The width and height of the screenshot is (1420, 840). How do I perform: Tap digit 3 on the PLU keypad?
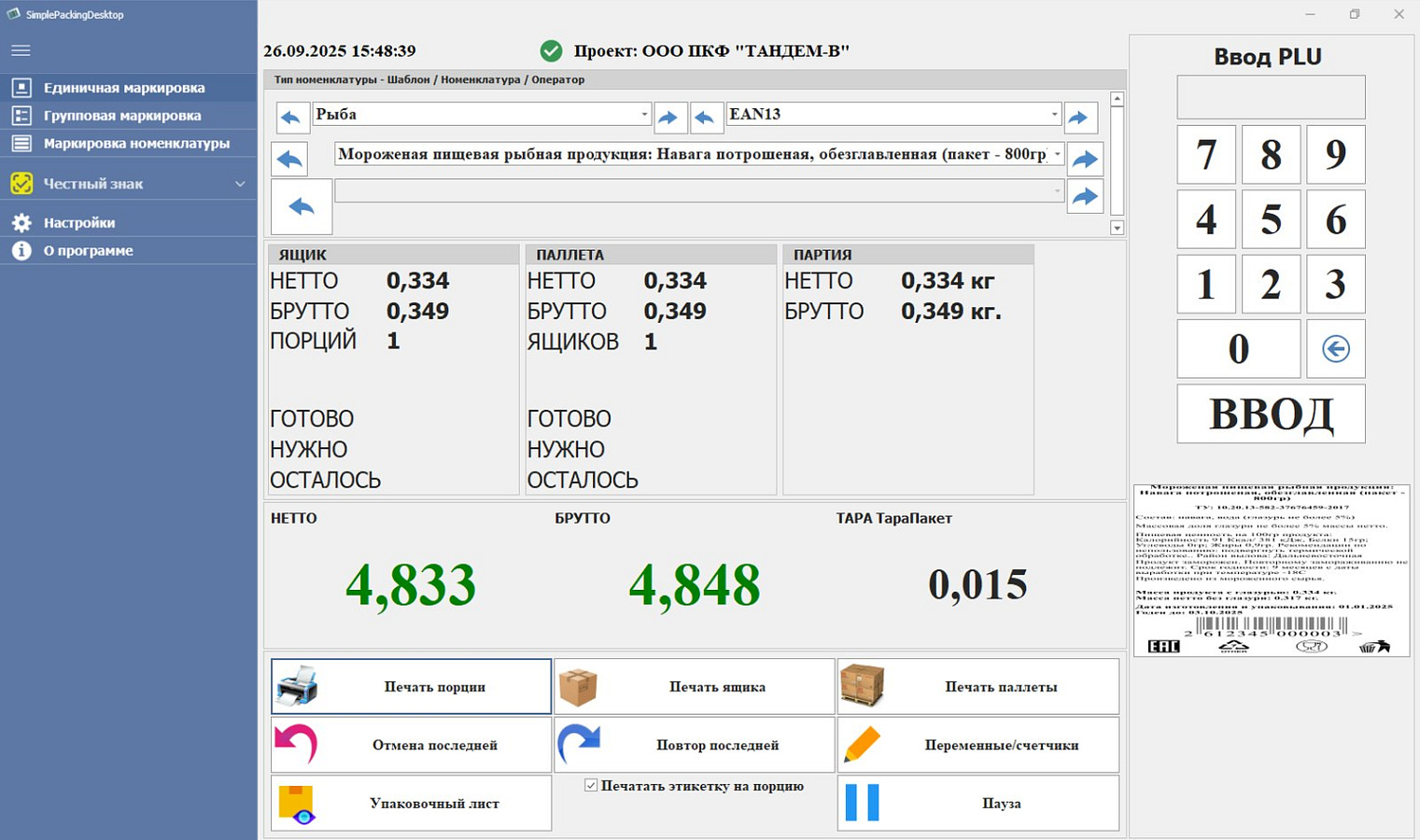(1336, 284)
